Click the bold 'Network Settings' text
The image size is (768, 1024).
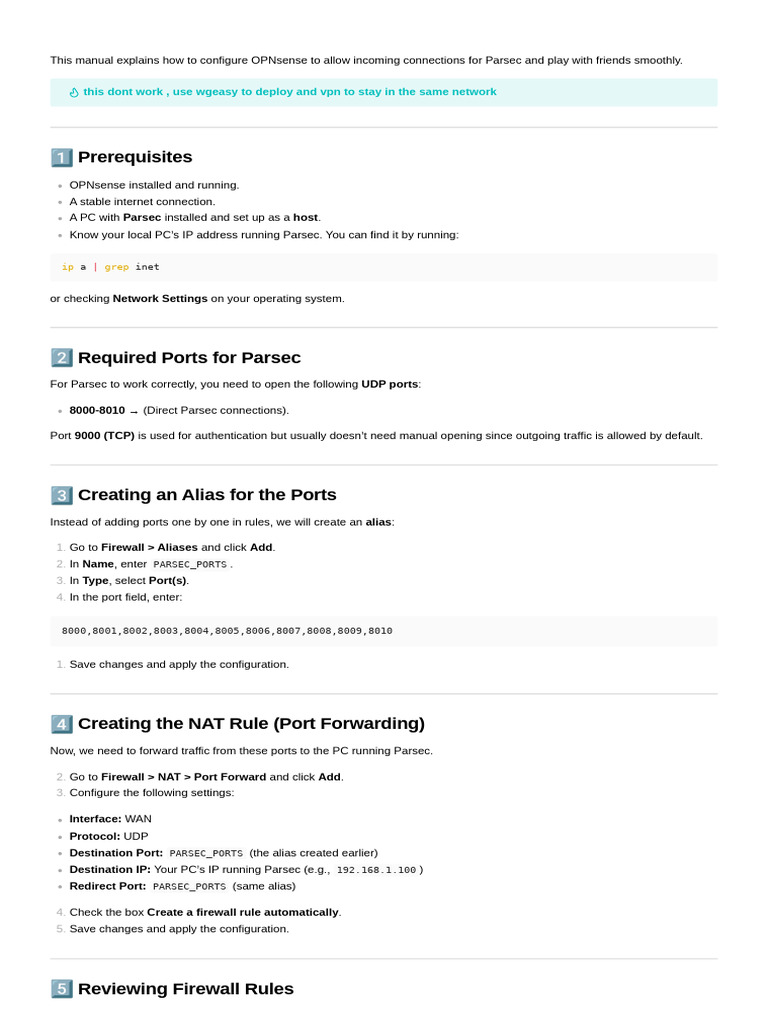[x=160, y=298]
